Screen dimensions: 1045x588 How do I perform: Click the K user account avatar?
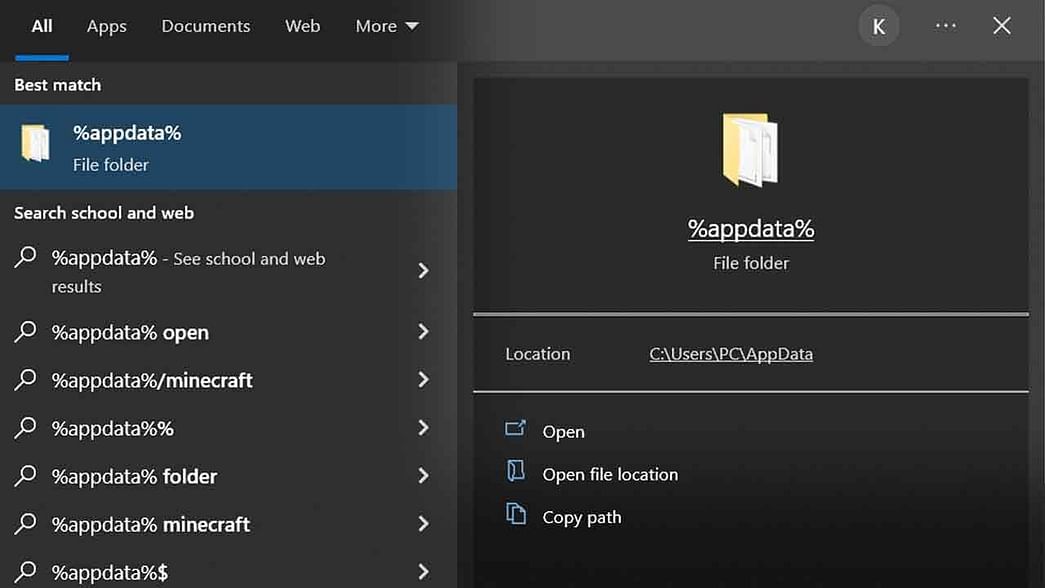pos(878,26)
